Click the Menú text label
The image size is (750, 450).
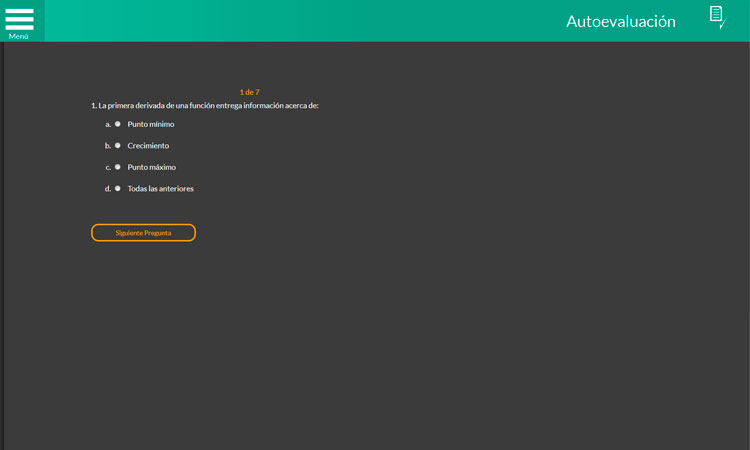(19, 36)
